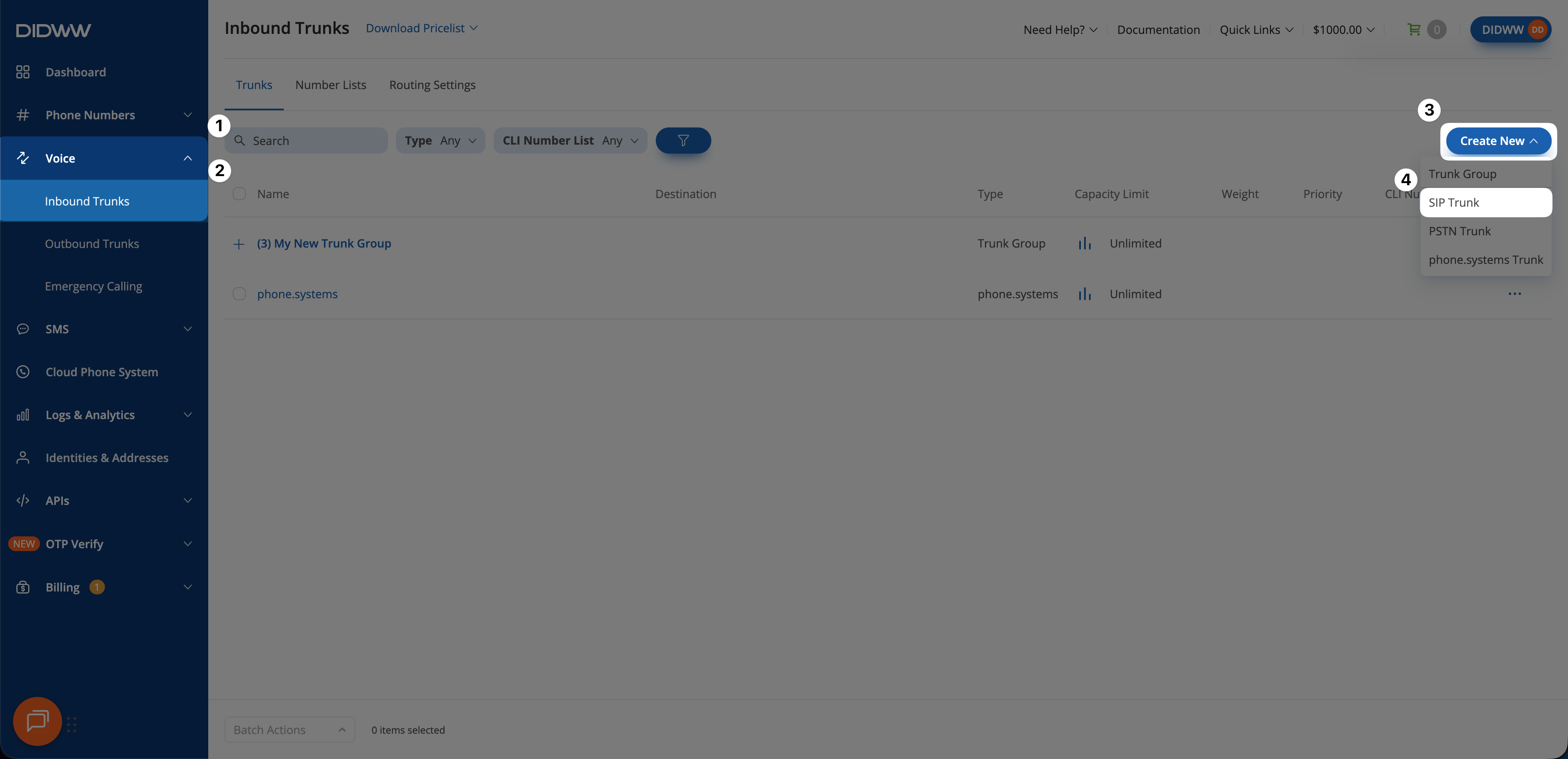Collapse the Voice section in the sidebar
The width and height of the screenshot is (1568, 759).
click(x=104, y=158)
